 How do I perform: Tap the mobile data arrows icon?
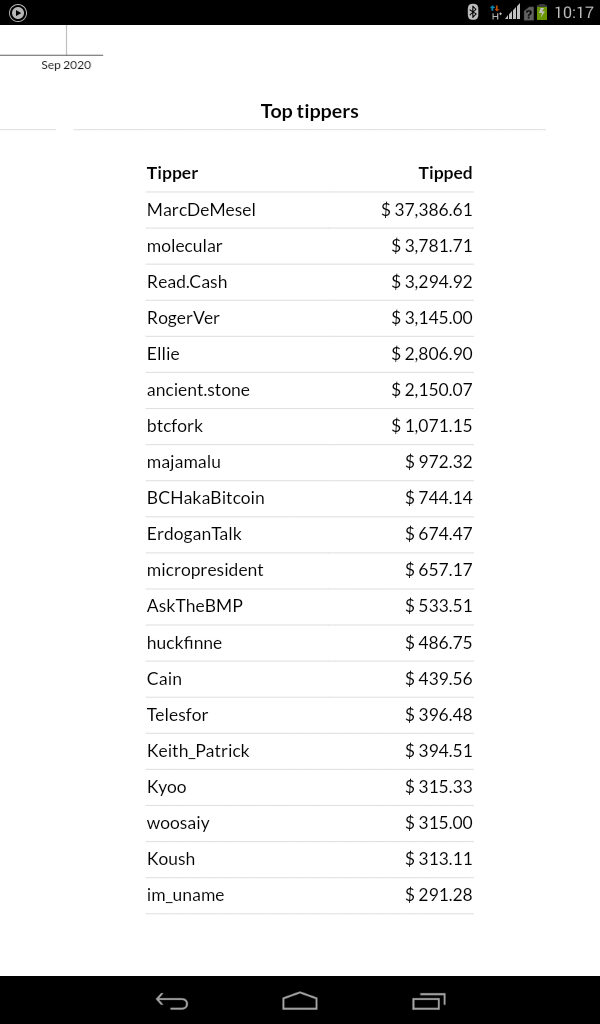point(496,12)
